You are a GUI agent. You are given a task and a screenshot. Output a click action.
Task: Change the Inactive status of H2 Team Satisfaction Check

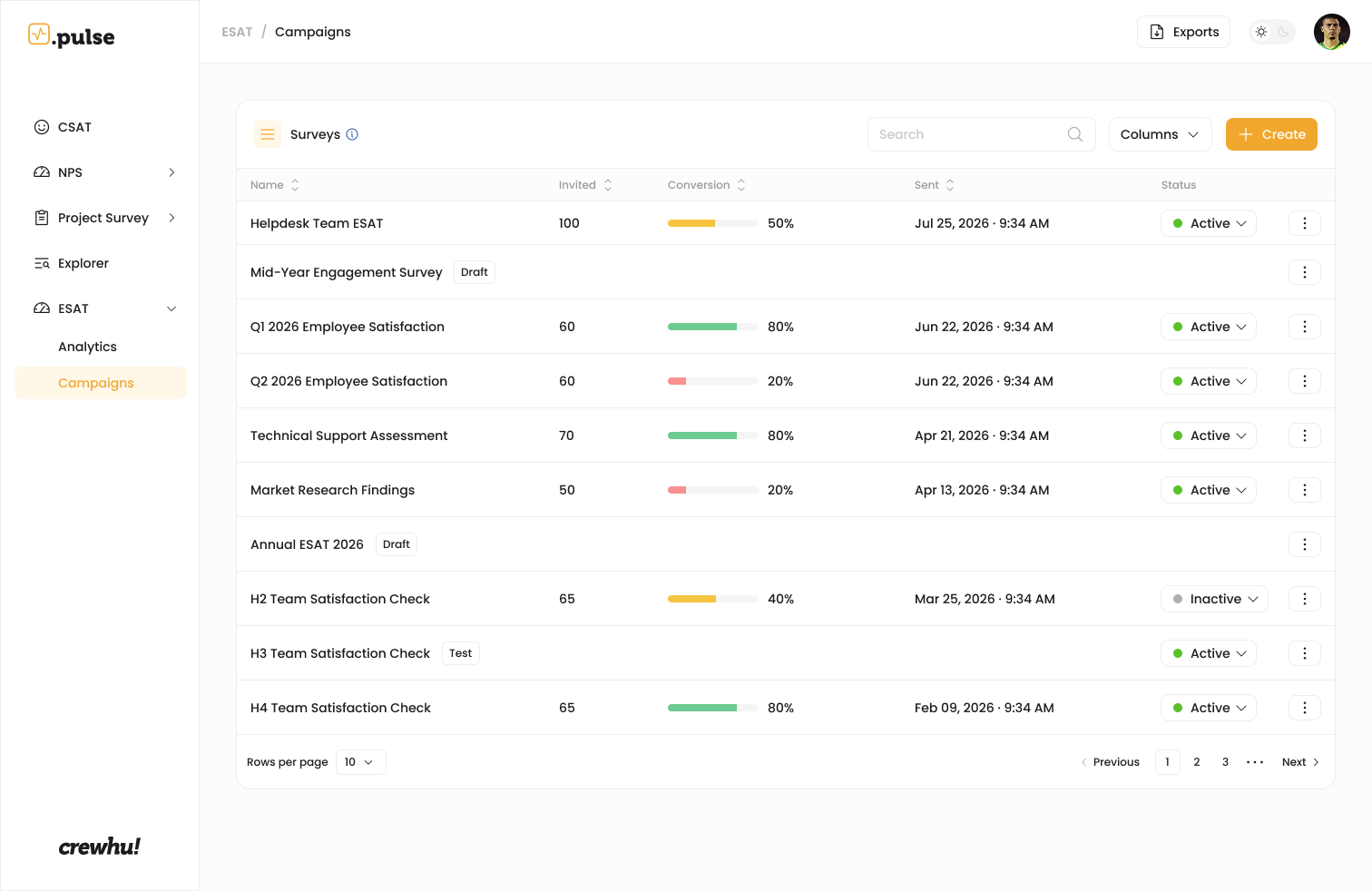pyautogui.click(x=1214, y=599)
